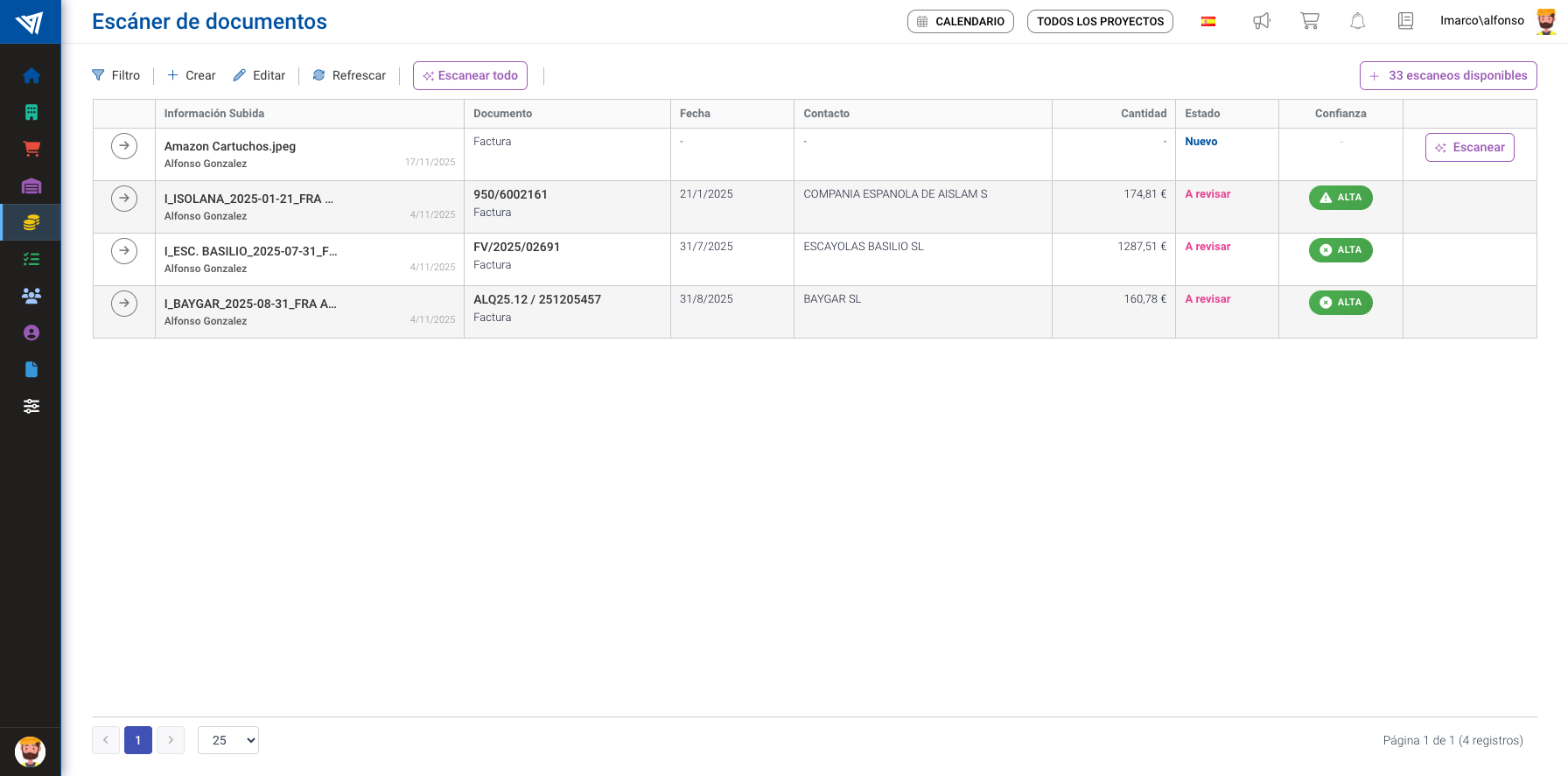
Task: Expand the I_BAYGAR invoice row arrow
Action: pyautogui.click(x=124, y=304)
